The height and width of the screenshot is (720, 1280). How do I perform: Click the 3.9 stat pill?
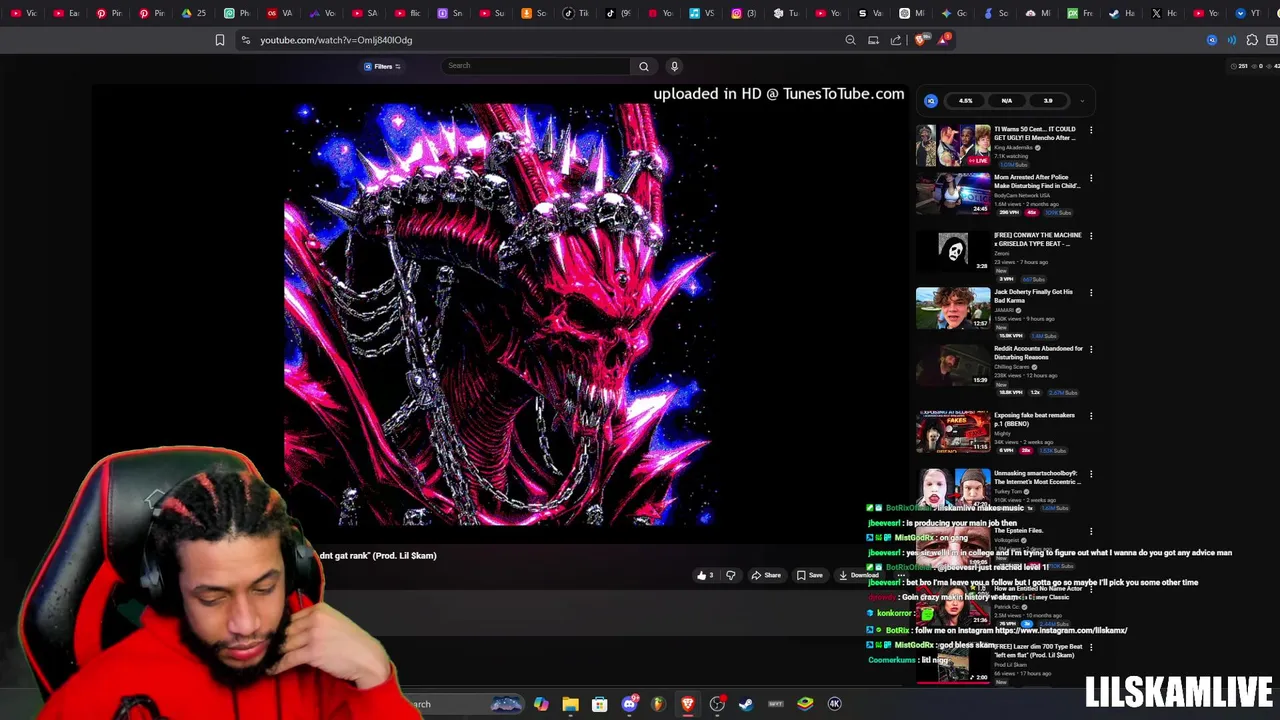tap(1048, 101)
